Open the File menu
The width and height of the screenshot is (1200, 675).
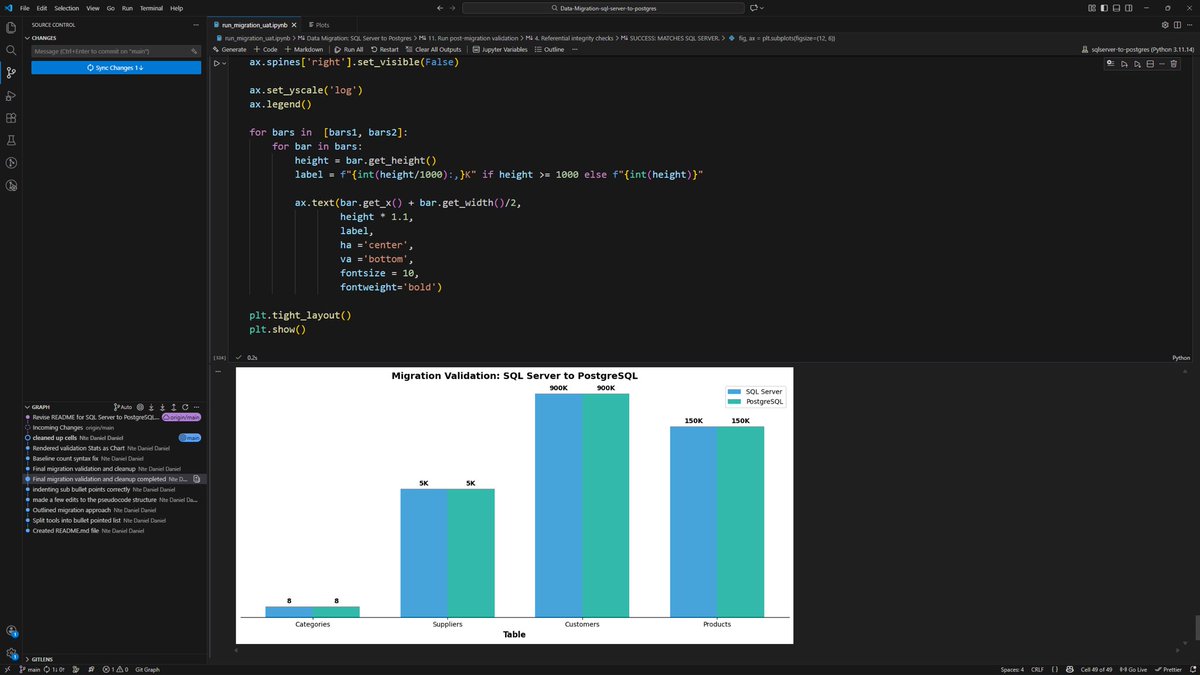(x=24, y=7)
